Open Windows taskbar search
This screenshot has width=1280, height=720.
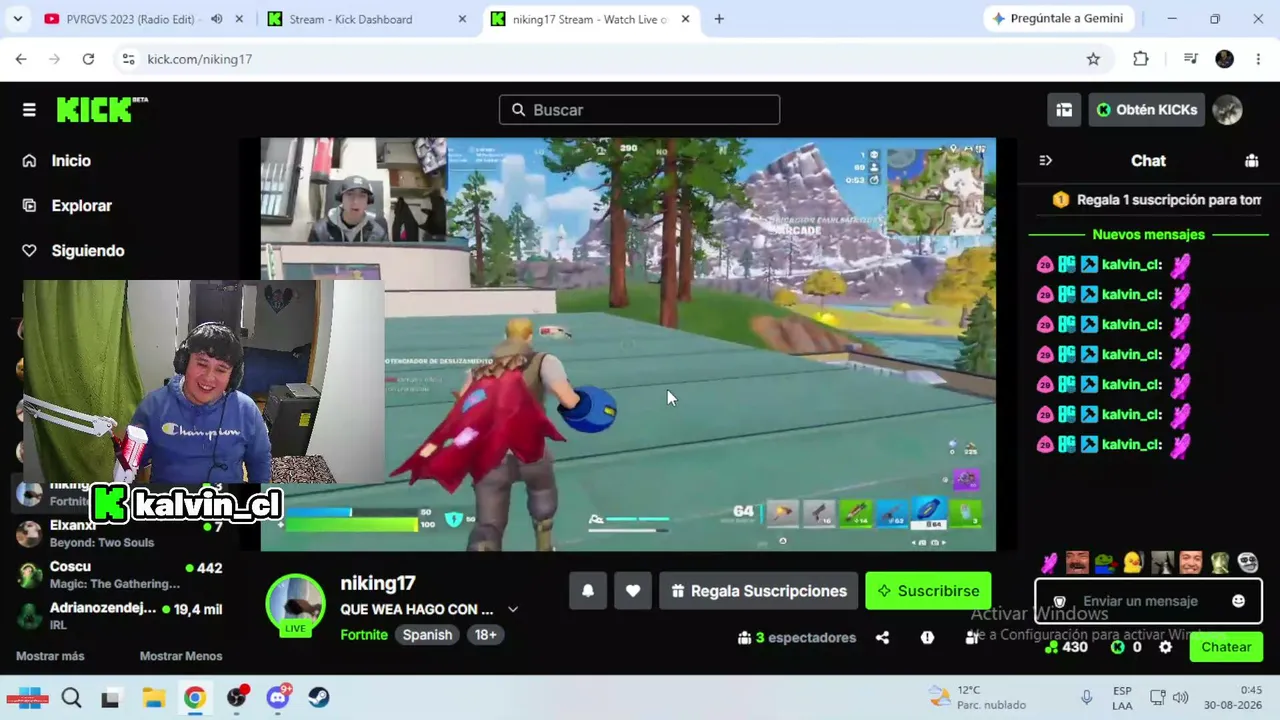[x=71, y=697]
